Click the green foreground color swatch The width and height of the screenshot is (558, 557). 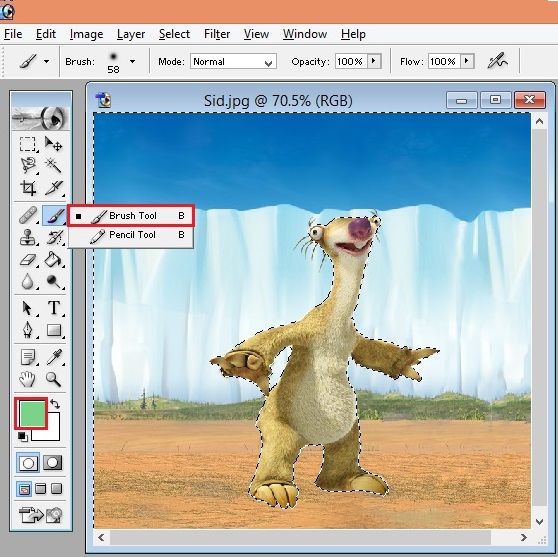(32, 413)
